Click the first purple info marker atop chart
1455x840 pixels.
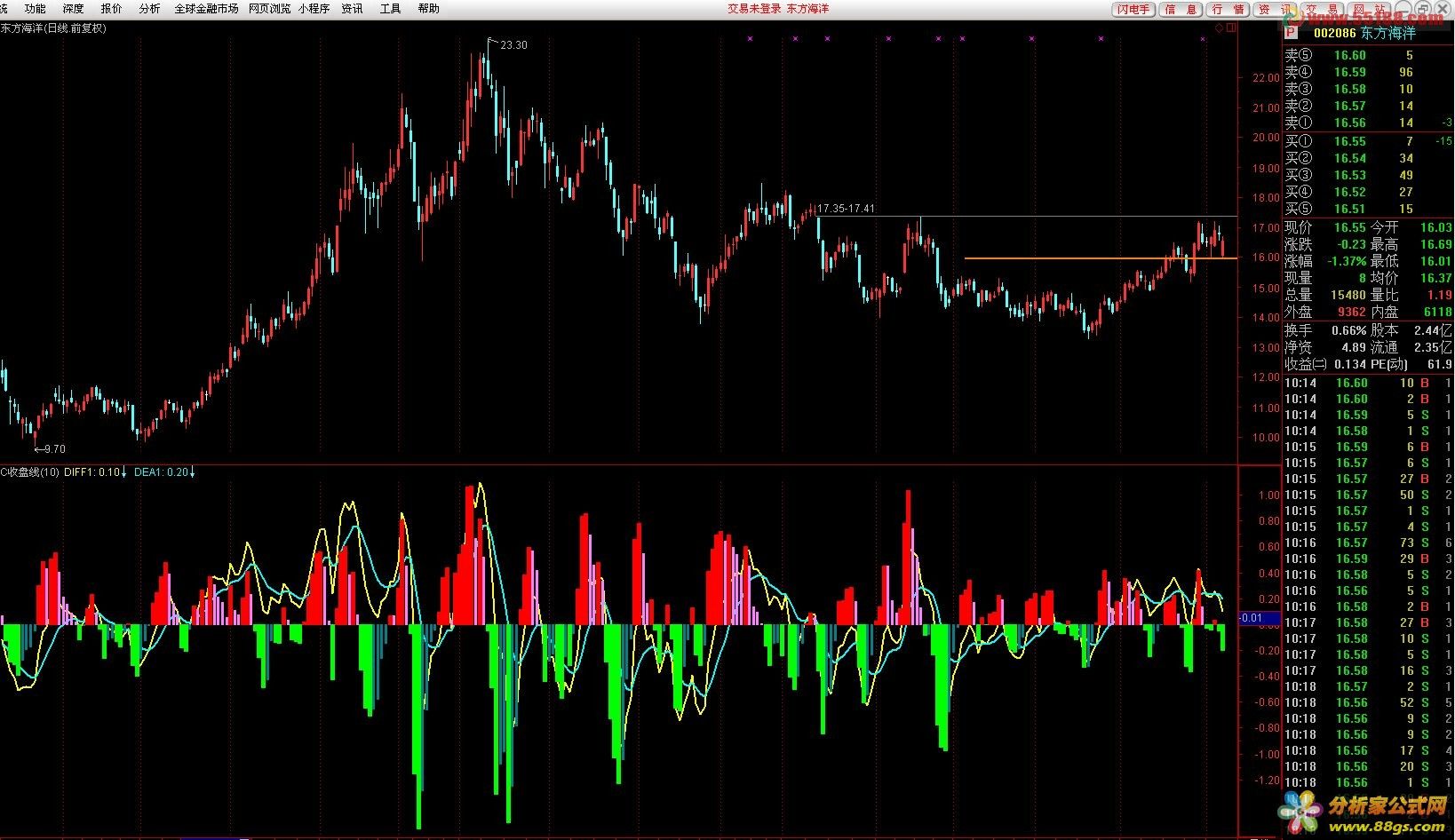[x=751, y=39]
